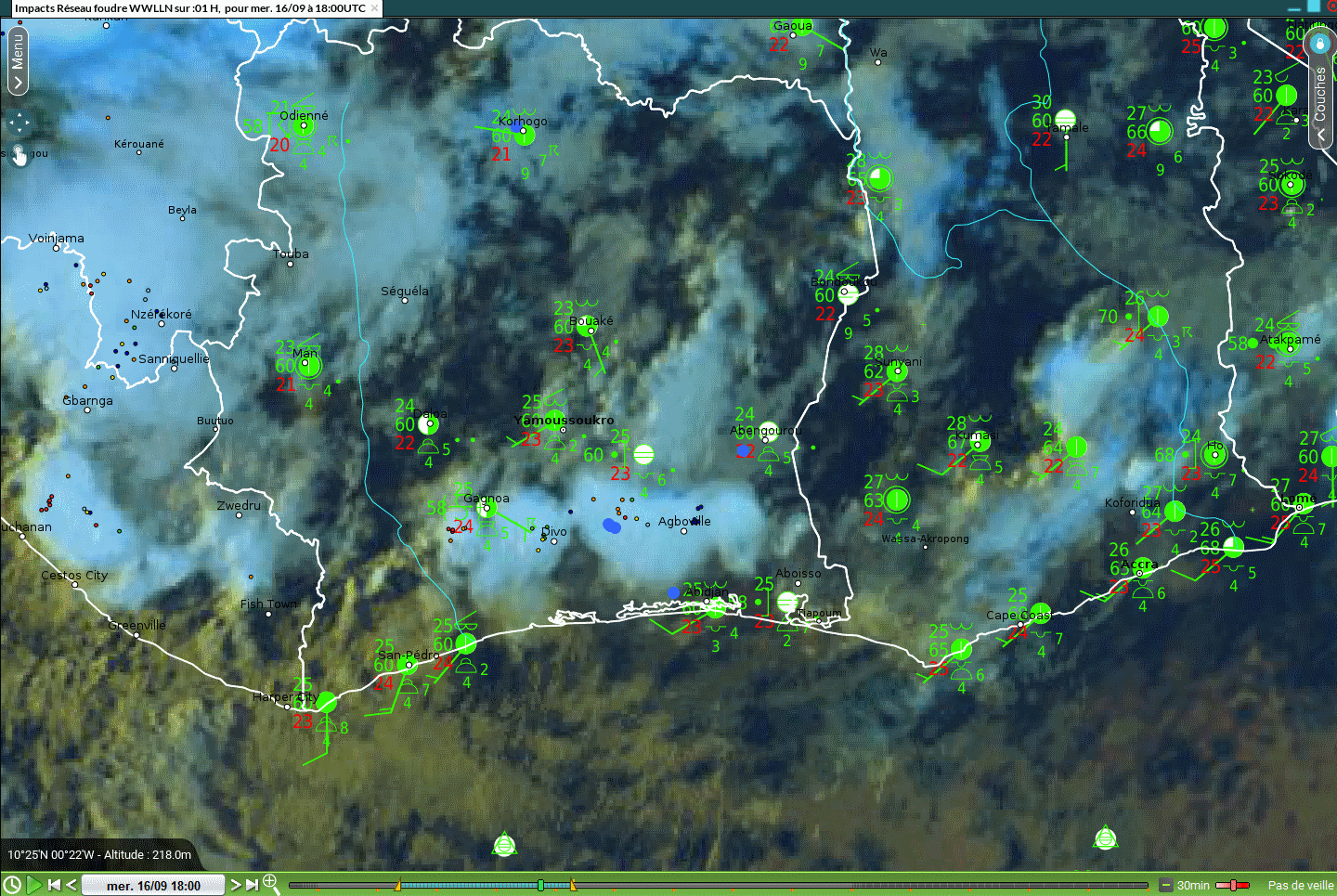Click the Wassa-Akropong city label
The image size is (1337, 896).
pyautogui.click(x=925, y=539)
